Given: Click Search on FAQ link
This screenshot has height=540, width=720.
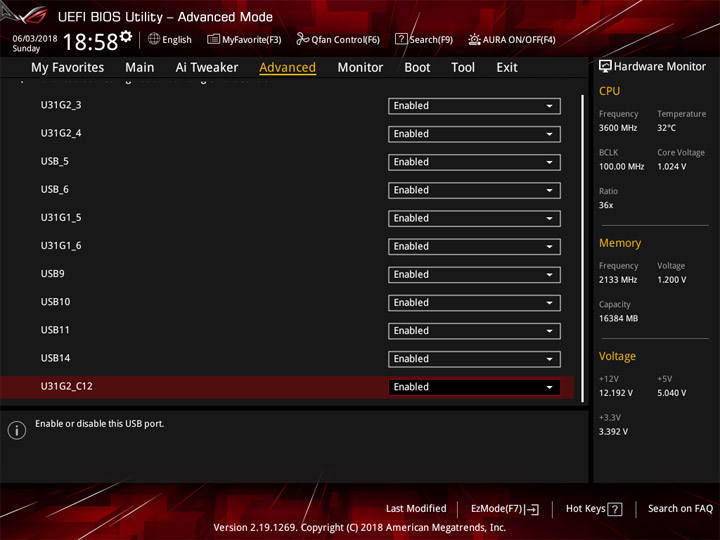Looking at the screenshot, I should point(680,509).
